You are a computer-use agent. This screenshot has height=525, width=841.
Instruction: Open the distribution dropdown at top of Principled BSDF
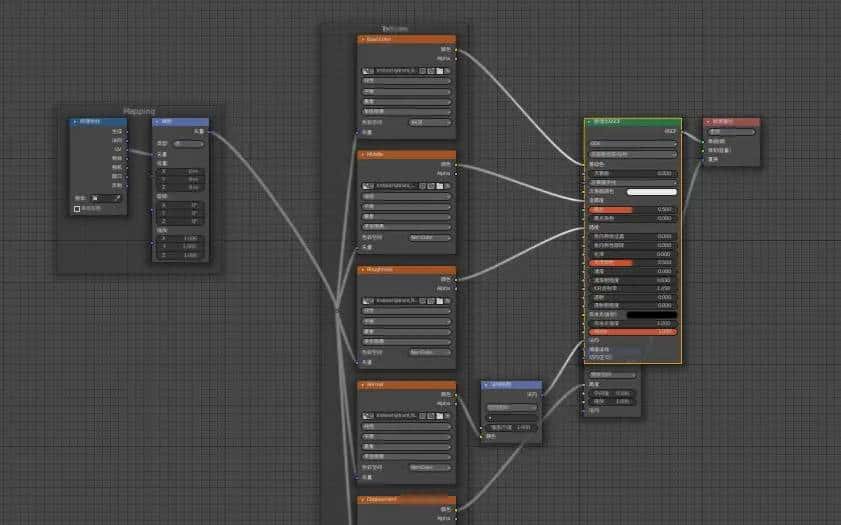(x=631, y=143)
